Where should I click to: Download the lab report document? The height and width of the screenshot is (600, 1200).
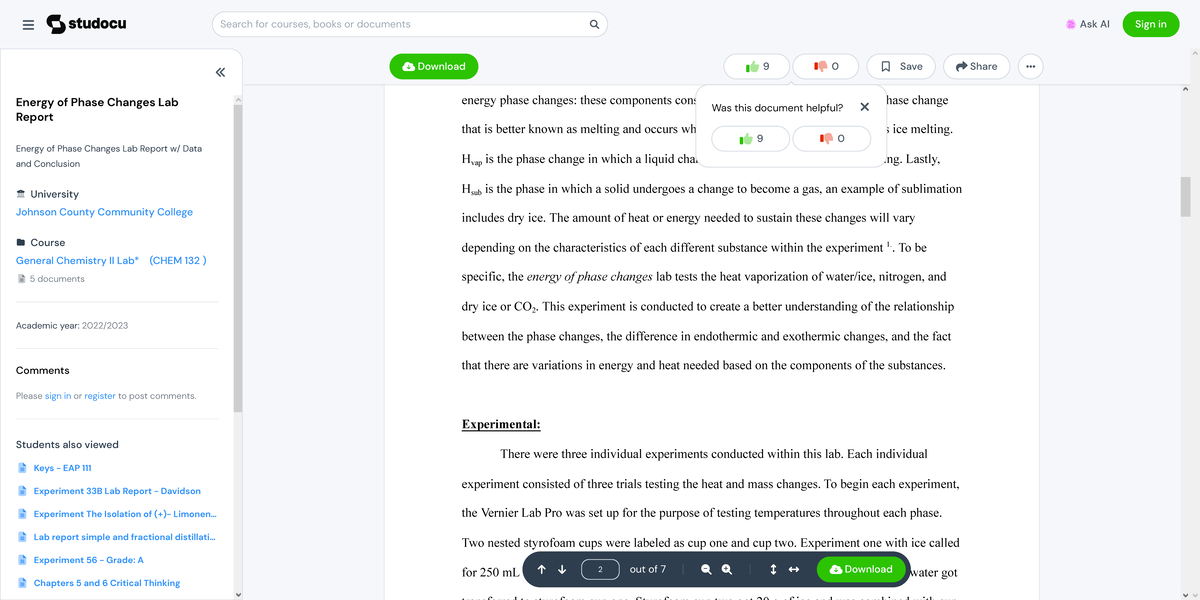click(433, 66)
